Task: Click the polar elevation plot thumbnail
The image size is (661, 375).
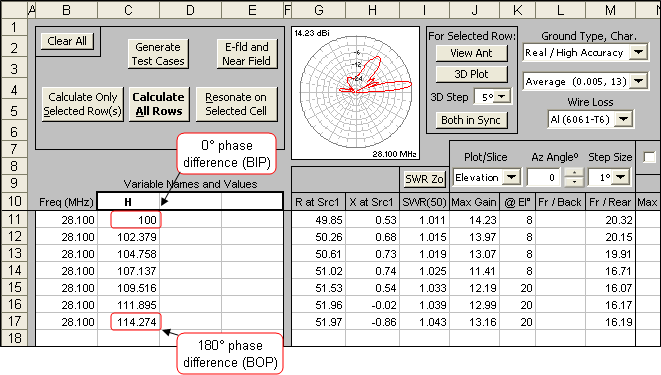Action: (355, 93)
